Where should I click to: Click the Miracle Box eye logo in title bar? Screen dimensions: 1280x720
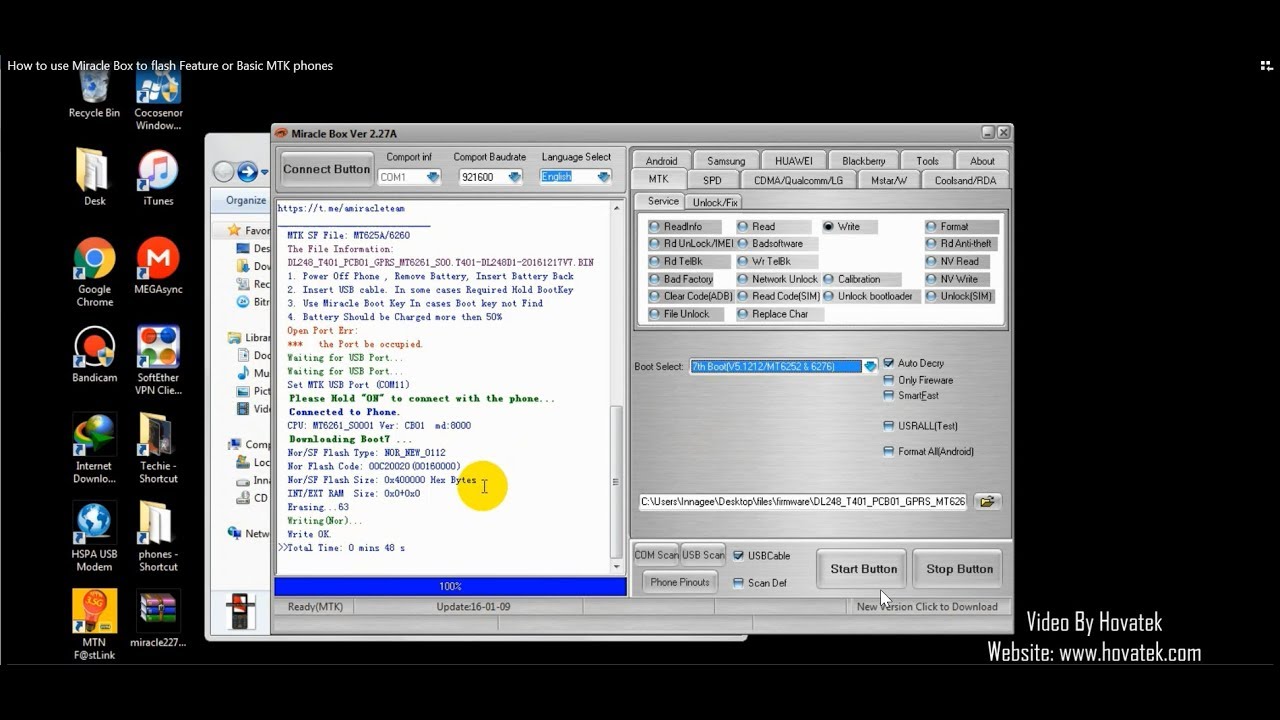coord(281,134)
